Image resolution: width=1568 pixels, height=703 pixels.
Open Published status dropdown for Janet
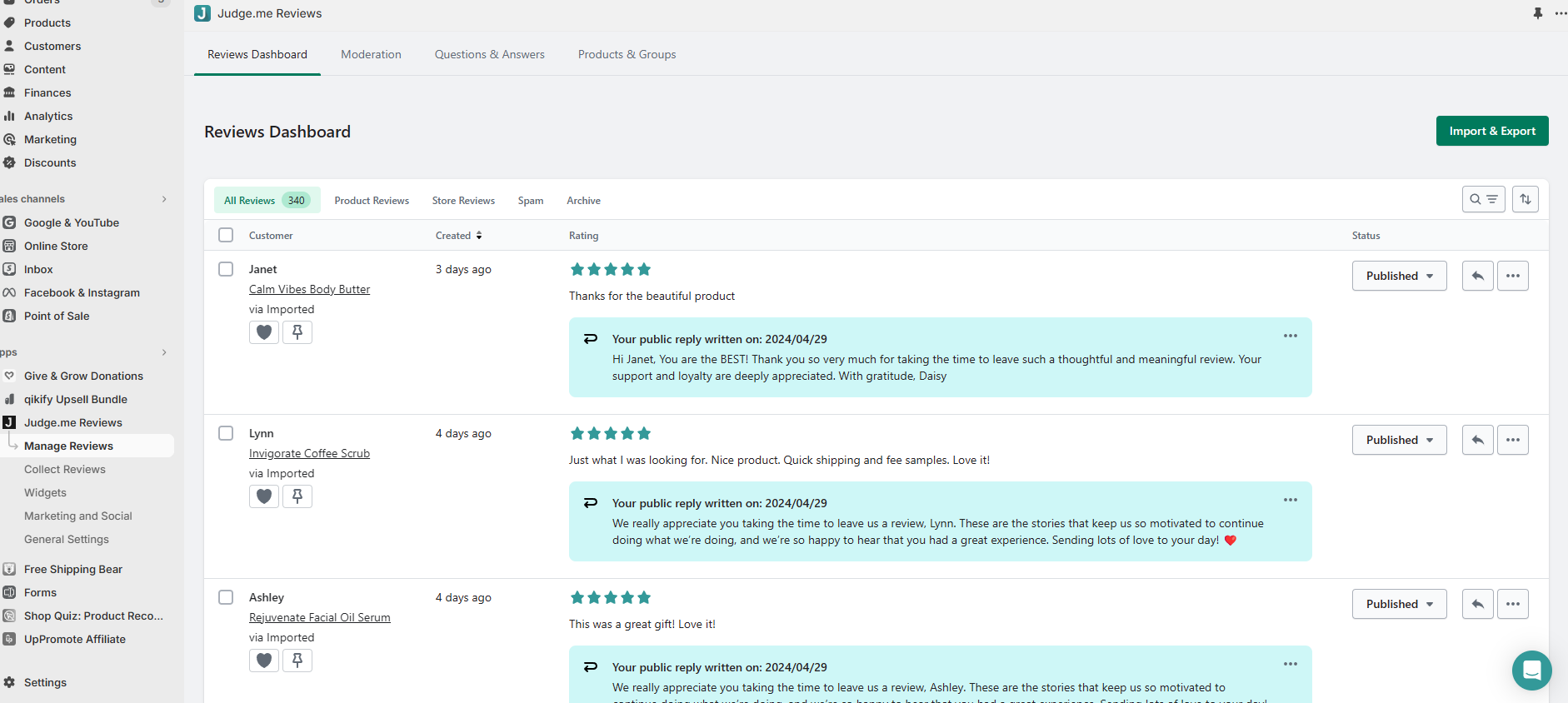click(1399, 276)
